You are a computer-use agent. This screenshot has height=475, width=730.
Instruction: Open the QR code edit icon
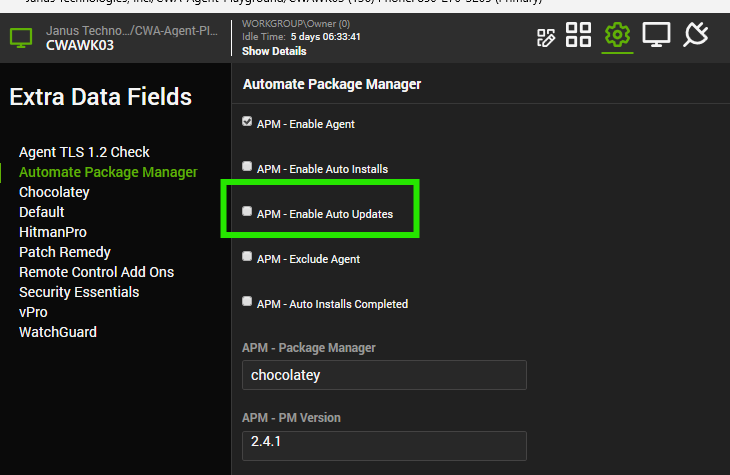[546, 38]
